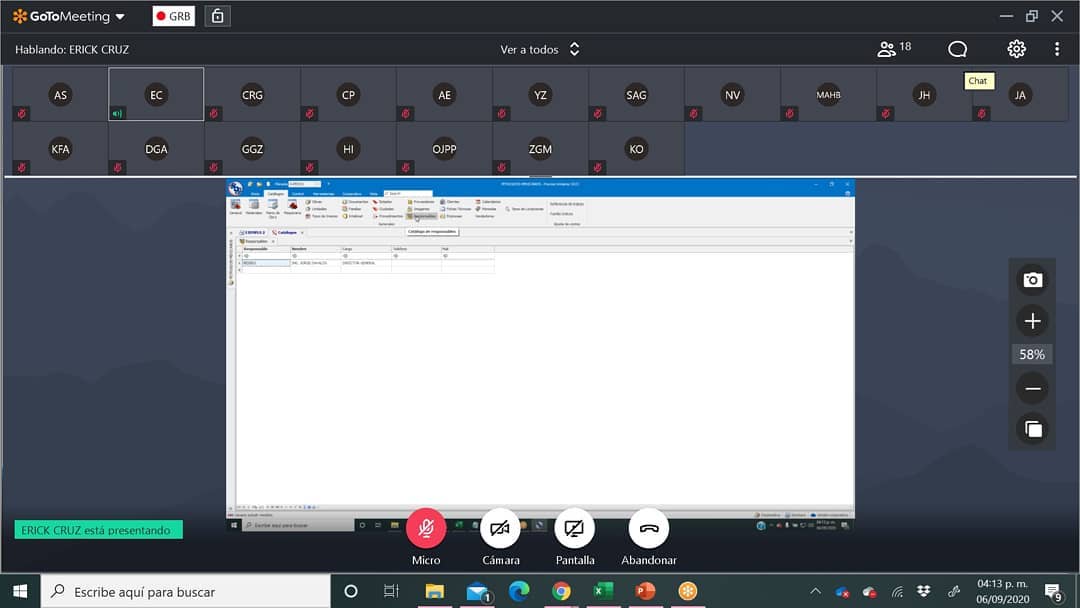Click the GRB recording button
1080x608 pixels.
pyautogui.click(x=174, y=16)
